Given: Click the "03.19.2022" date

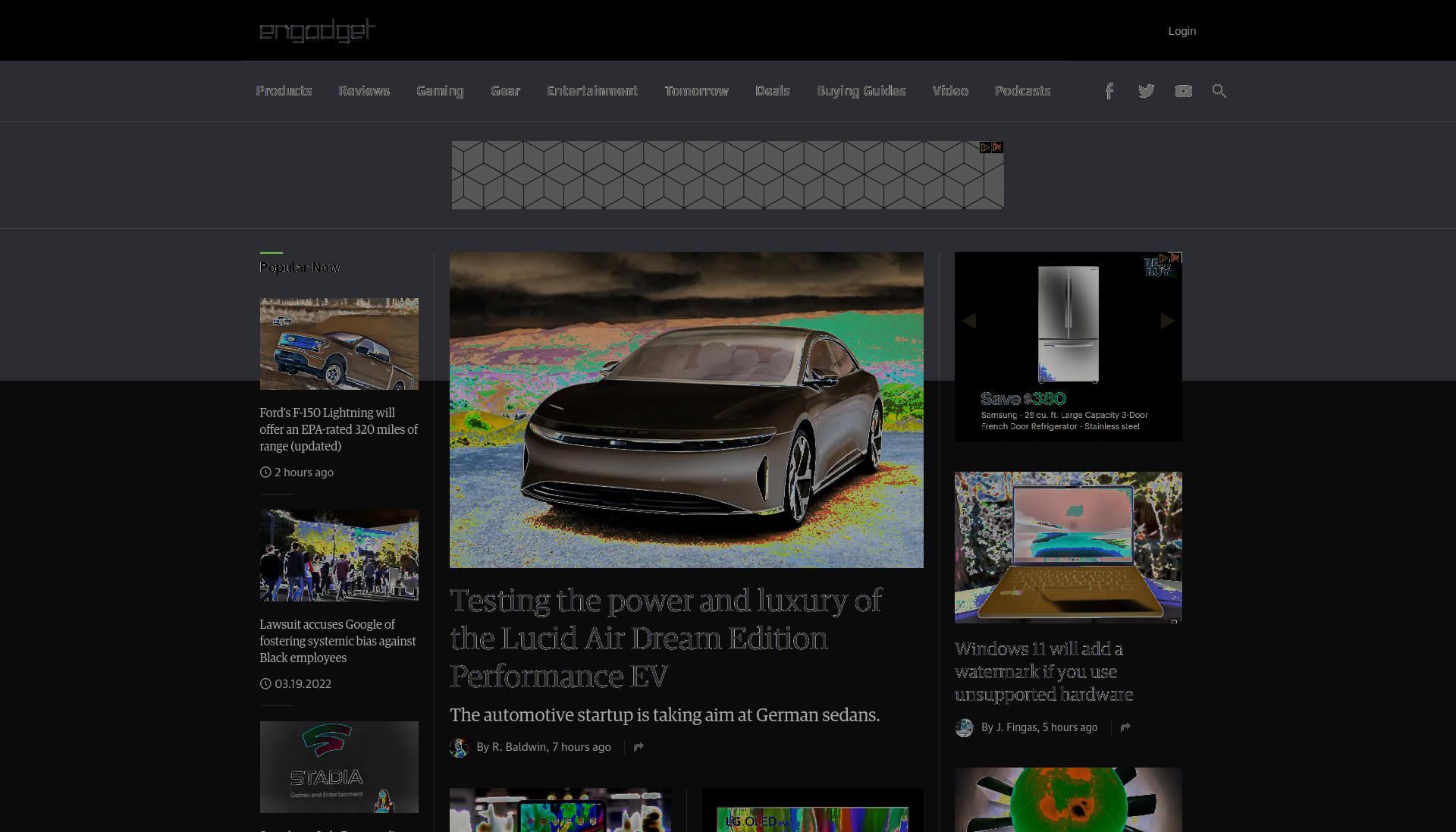Looking at the screenshot, I should click(x=303, y=684).
